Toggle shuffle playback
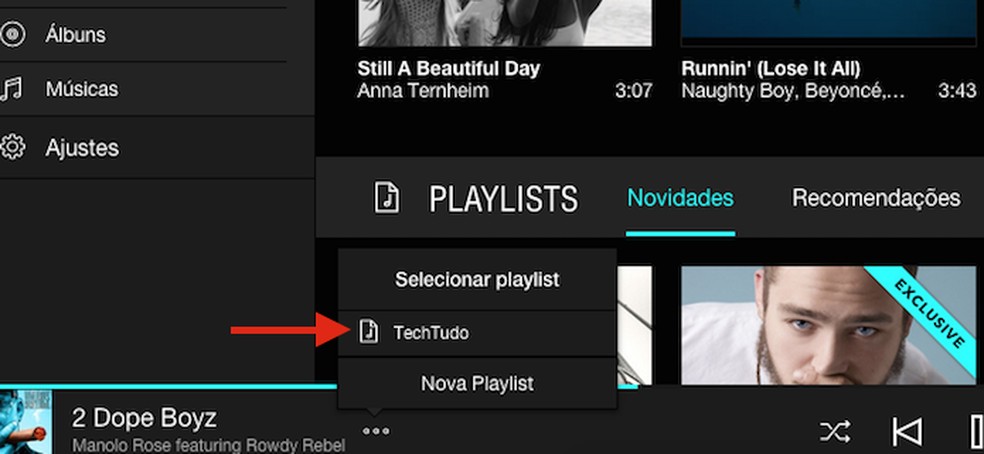Viewport: 984px width, 454px height. click(835, 431)
